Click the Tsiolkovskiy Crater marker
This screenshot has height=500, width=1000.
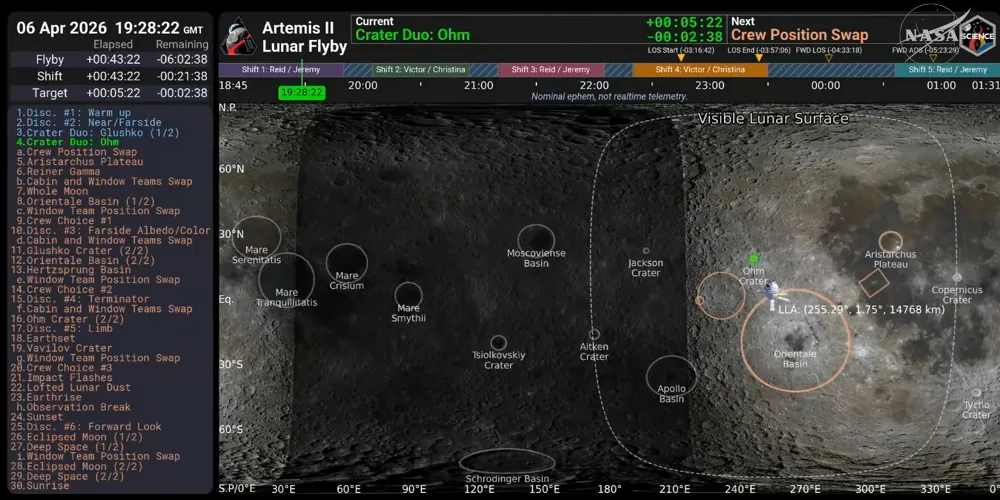(498, 343)
